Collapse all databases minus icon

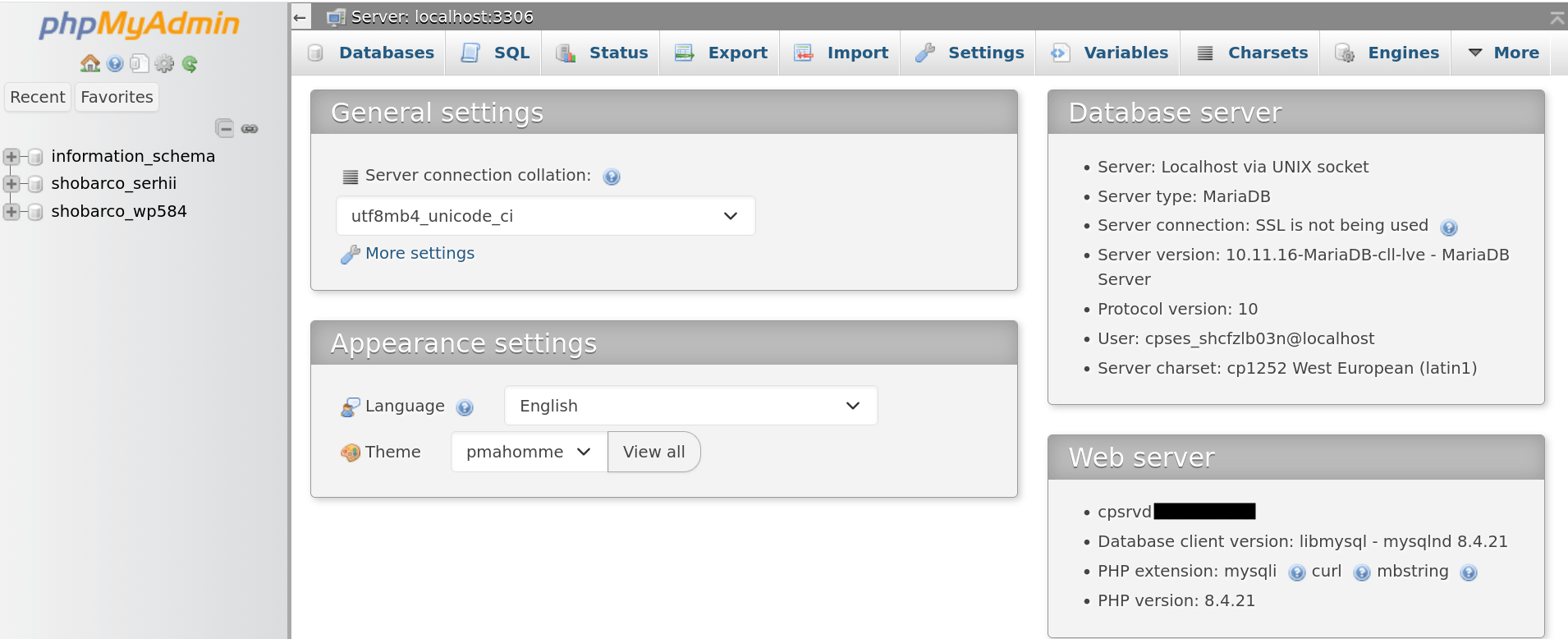[x=224, y=128]
